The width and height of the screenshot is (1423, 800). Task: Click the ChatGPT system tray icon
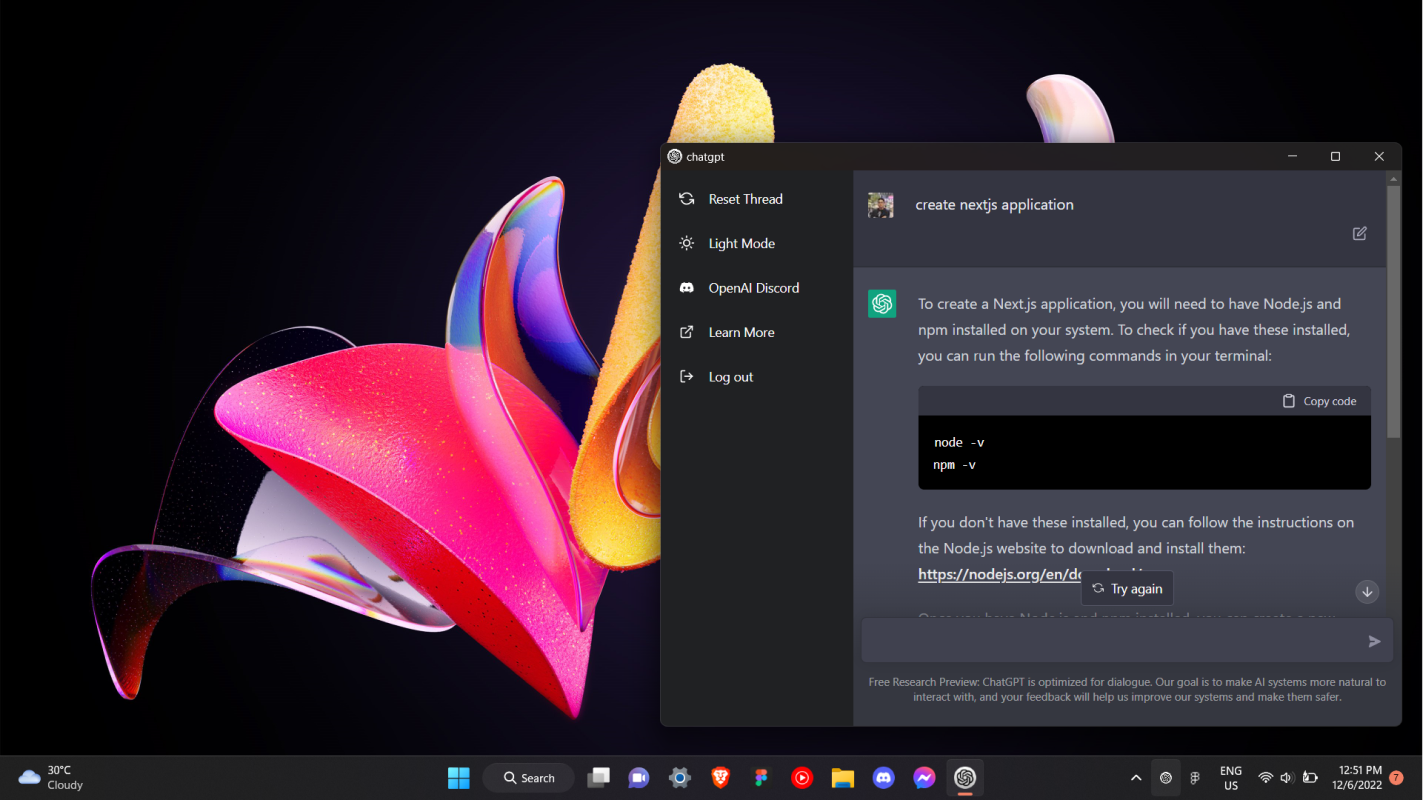point(1165,778)
